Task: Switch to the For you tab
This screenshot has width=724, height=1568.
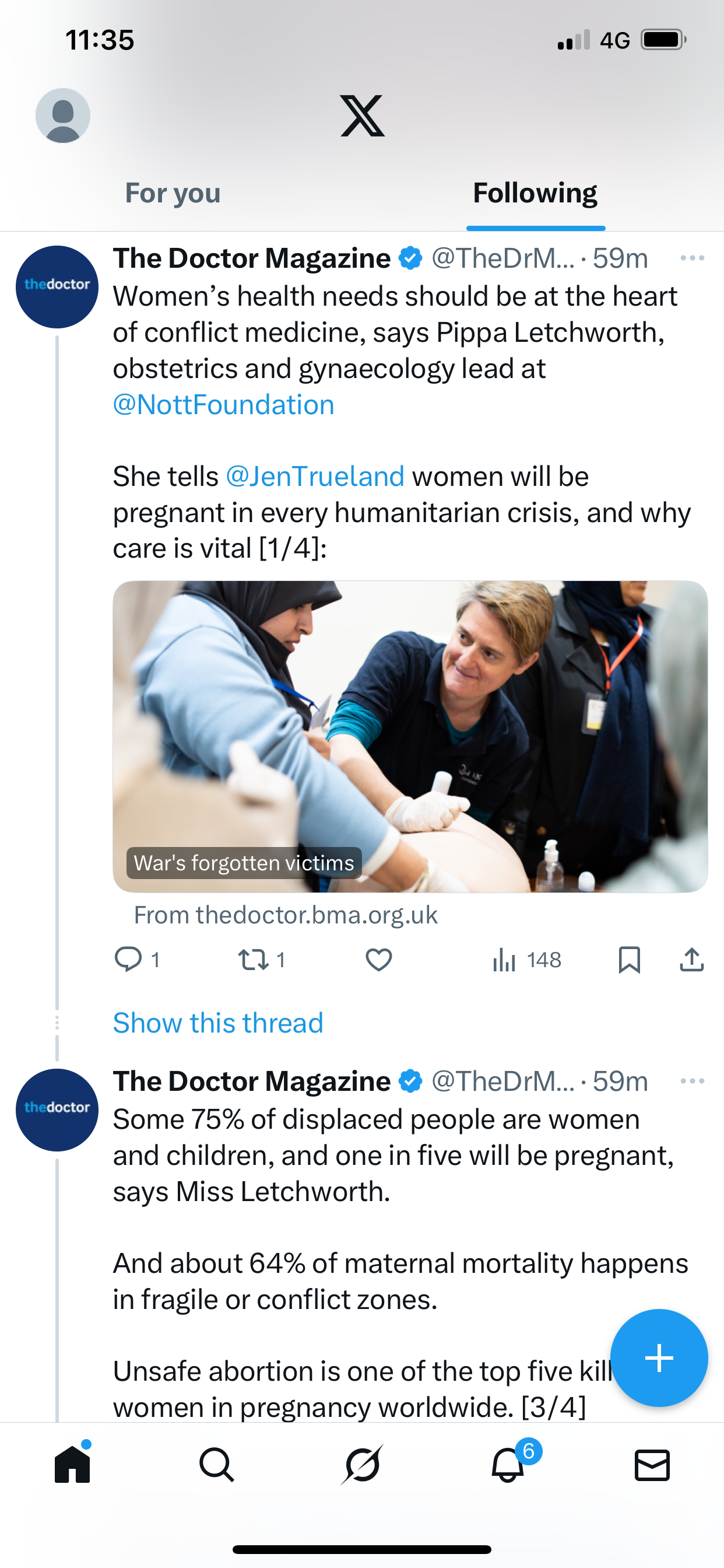Action: (173, 194)
